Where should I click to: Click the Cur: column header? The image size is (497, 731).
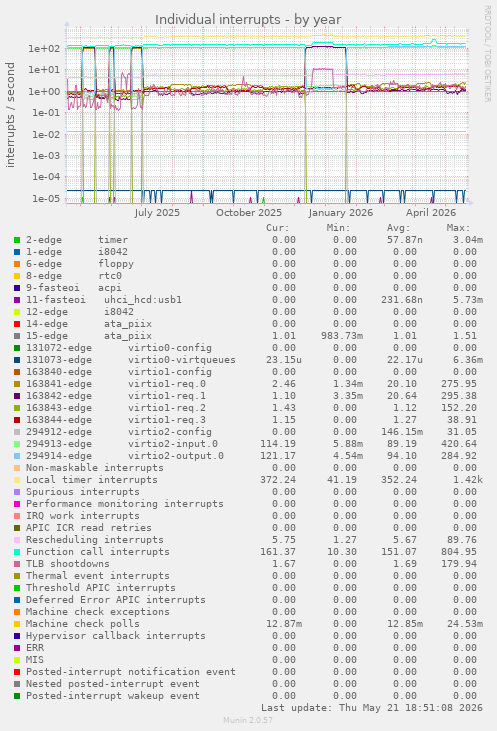(x=278, y=228)
